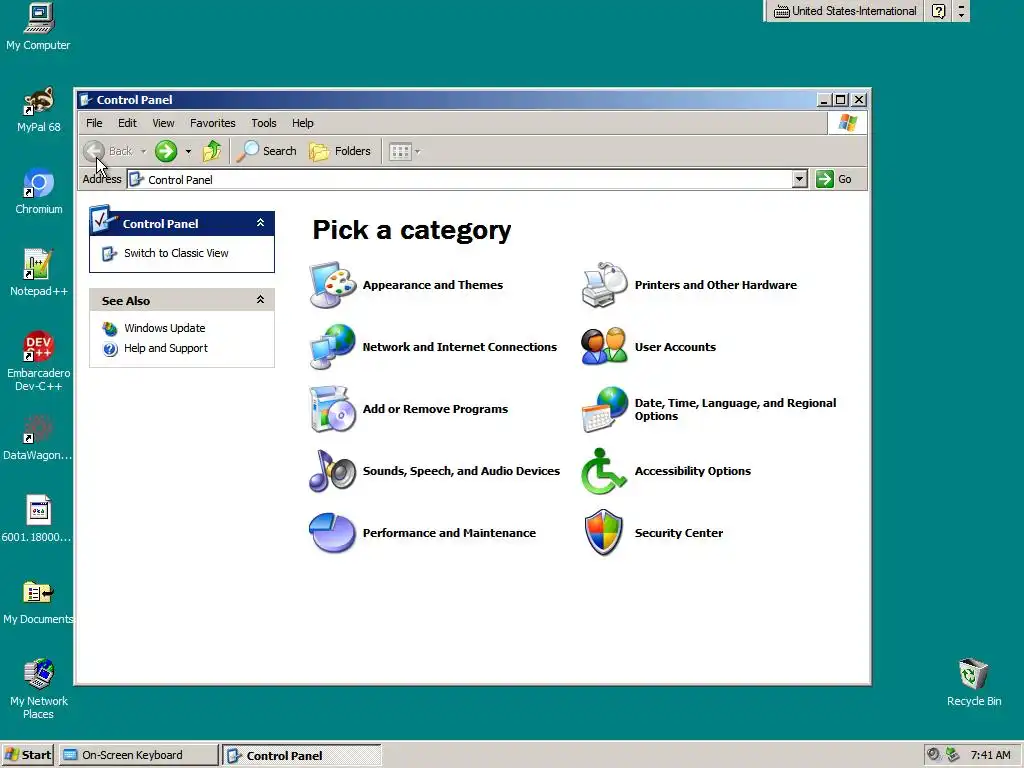The image size is (1024, 768).
Task: Open the View menu
Action: pyautogui.click(x=163, y=123)
